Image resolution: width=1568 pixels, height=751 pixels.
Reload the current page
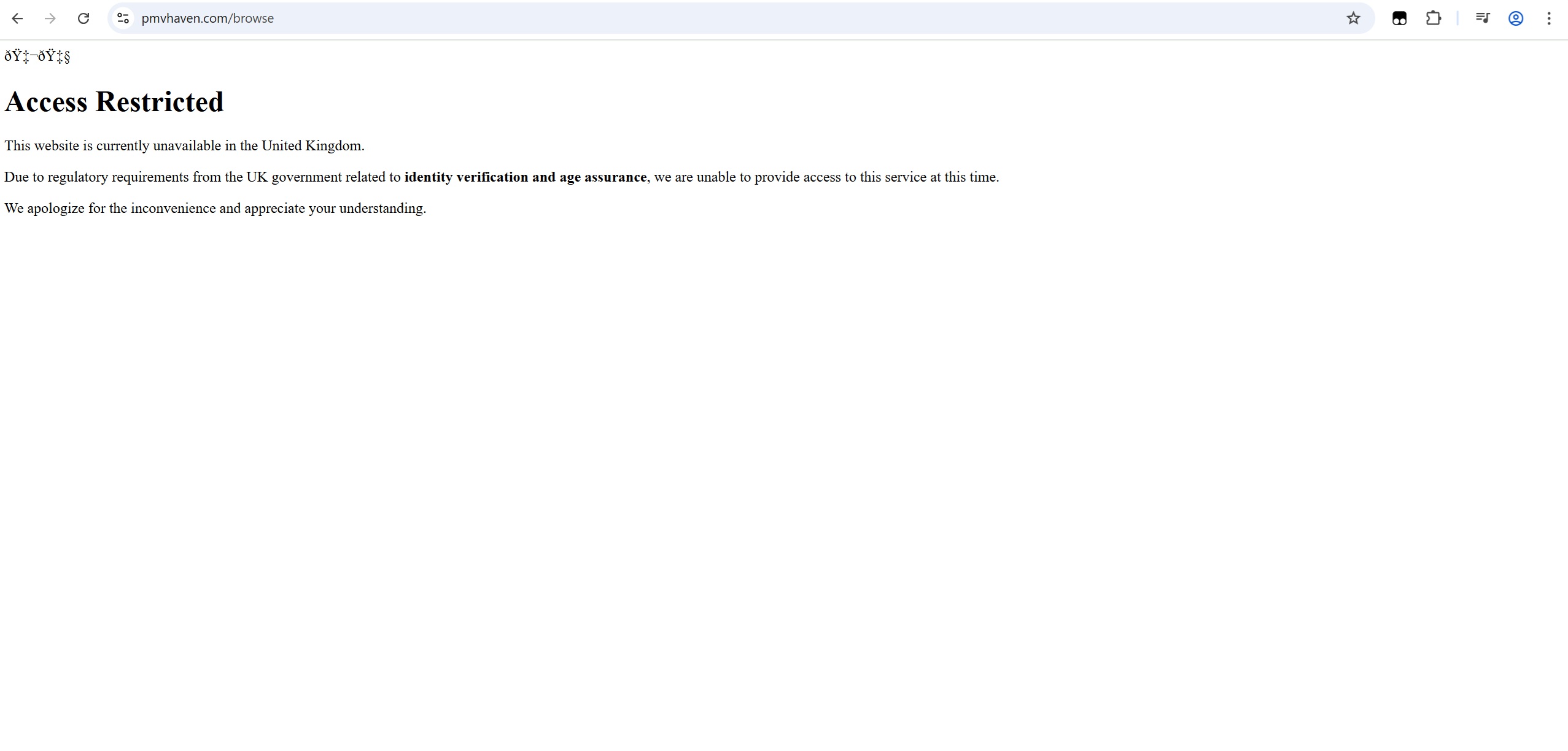(83, 18)
